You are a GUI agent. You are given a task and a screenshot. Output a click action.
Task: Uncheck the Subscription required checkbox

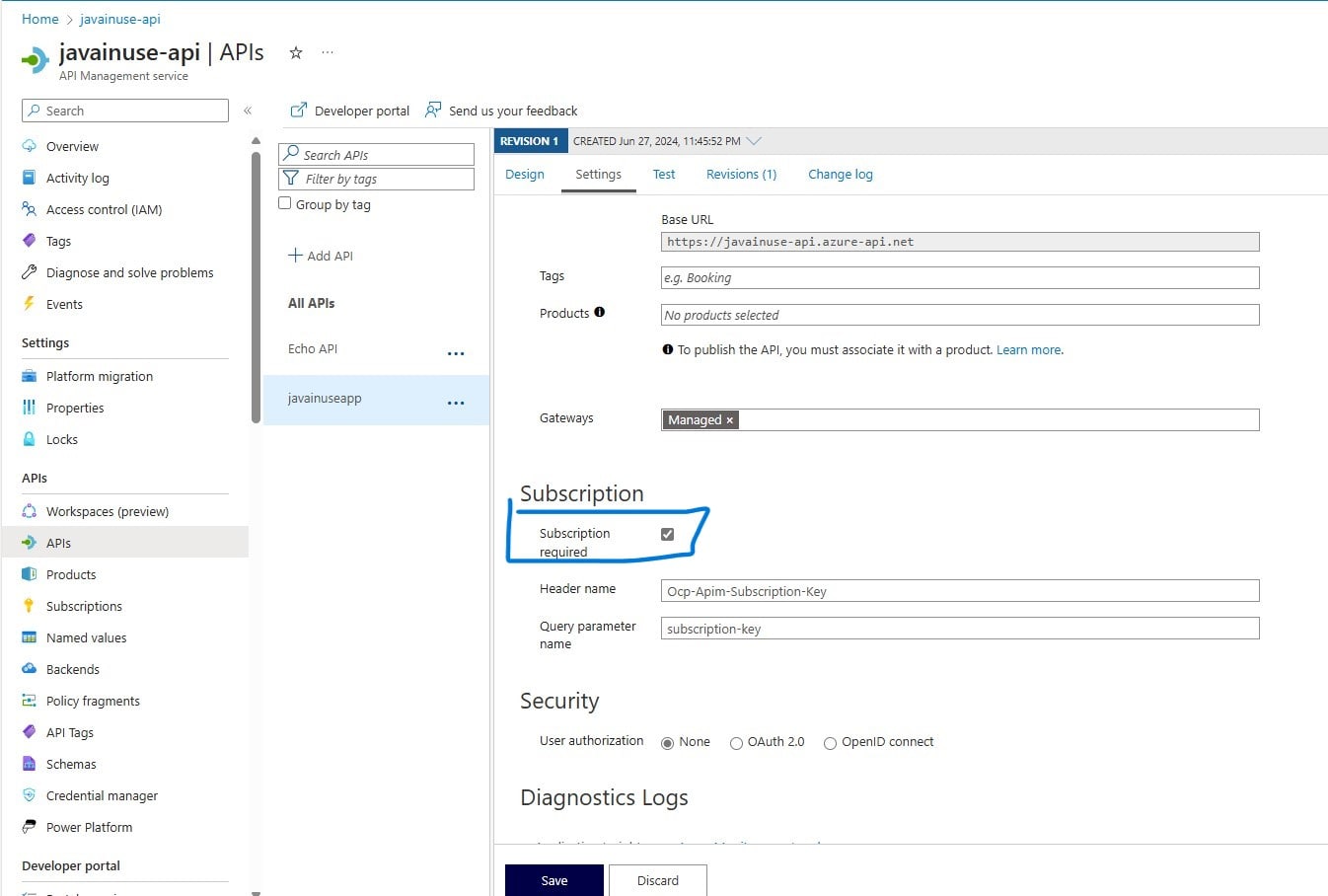667,534
